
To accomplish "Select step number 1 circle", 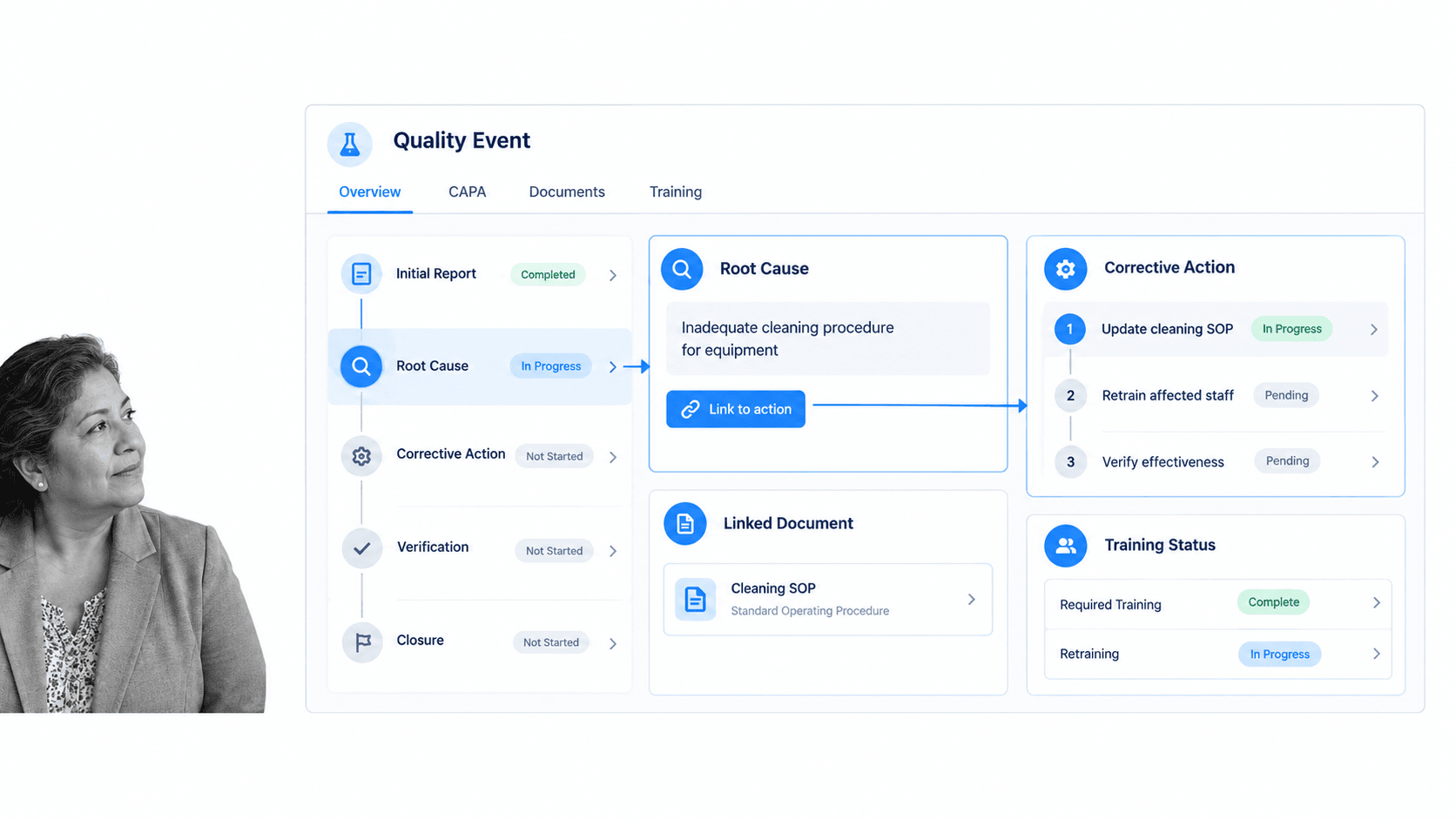I will coord(1069,329).
